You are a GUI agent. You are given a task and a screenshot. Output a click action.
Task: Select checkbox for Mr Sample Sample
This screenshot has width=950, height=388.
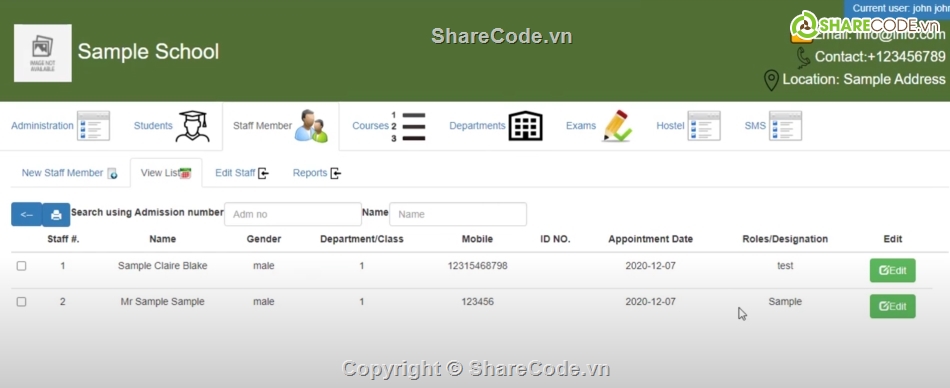[x=21, y=302]
